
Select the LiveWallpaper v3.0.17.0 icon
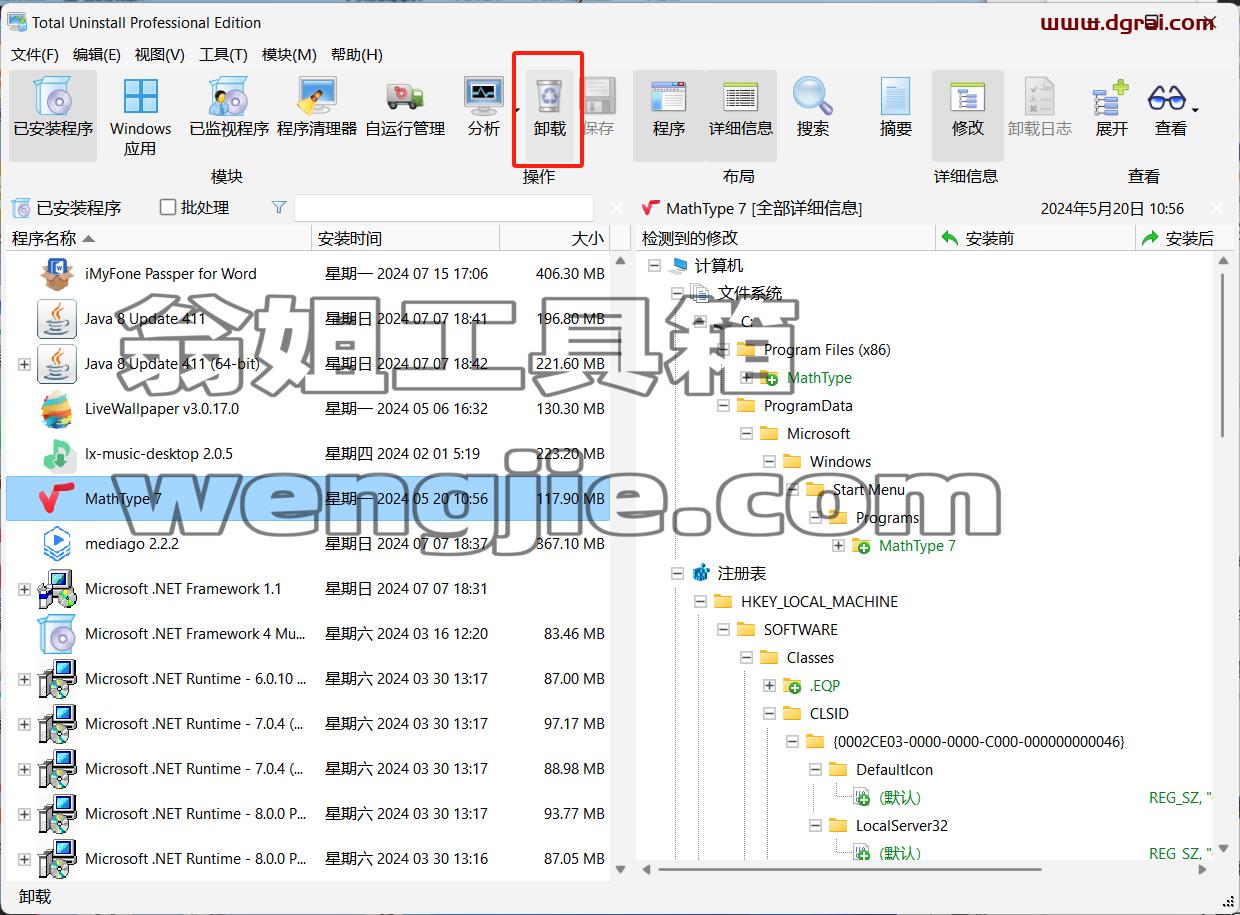pyautogui.click(x=57, y=409)
